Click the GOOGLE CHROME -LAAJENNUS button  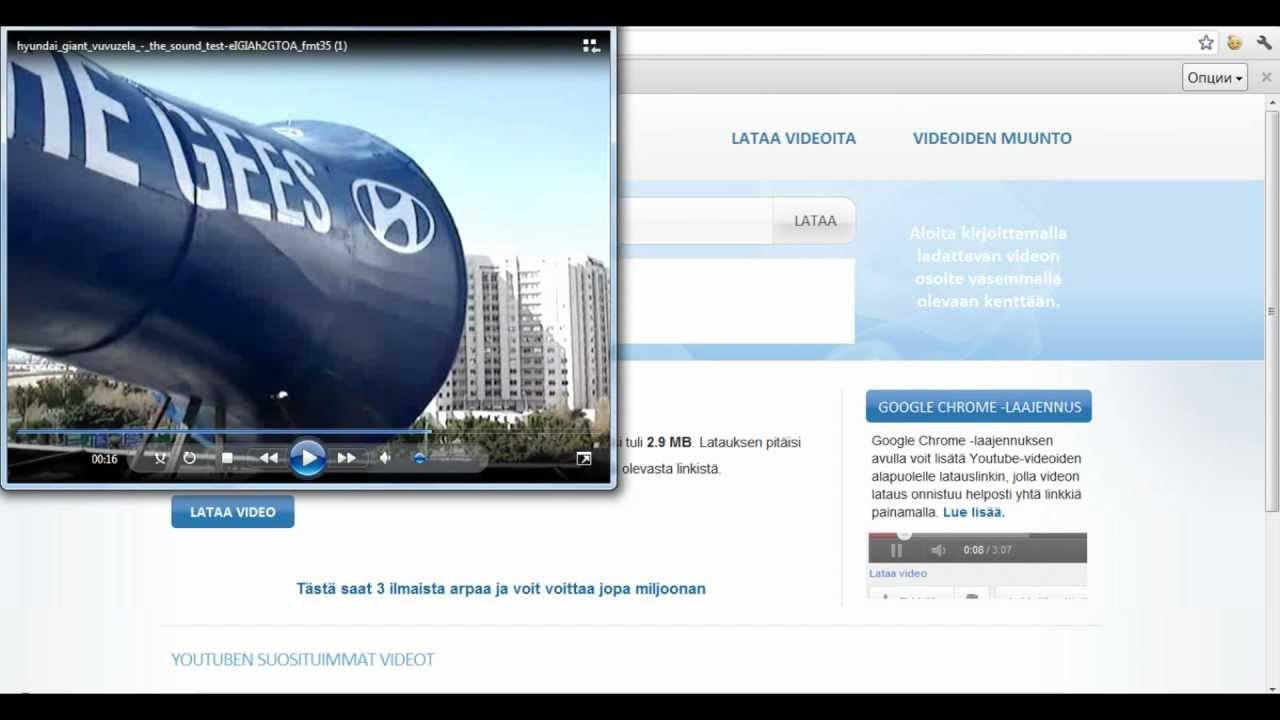[979, 407]
